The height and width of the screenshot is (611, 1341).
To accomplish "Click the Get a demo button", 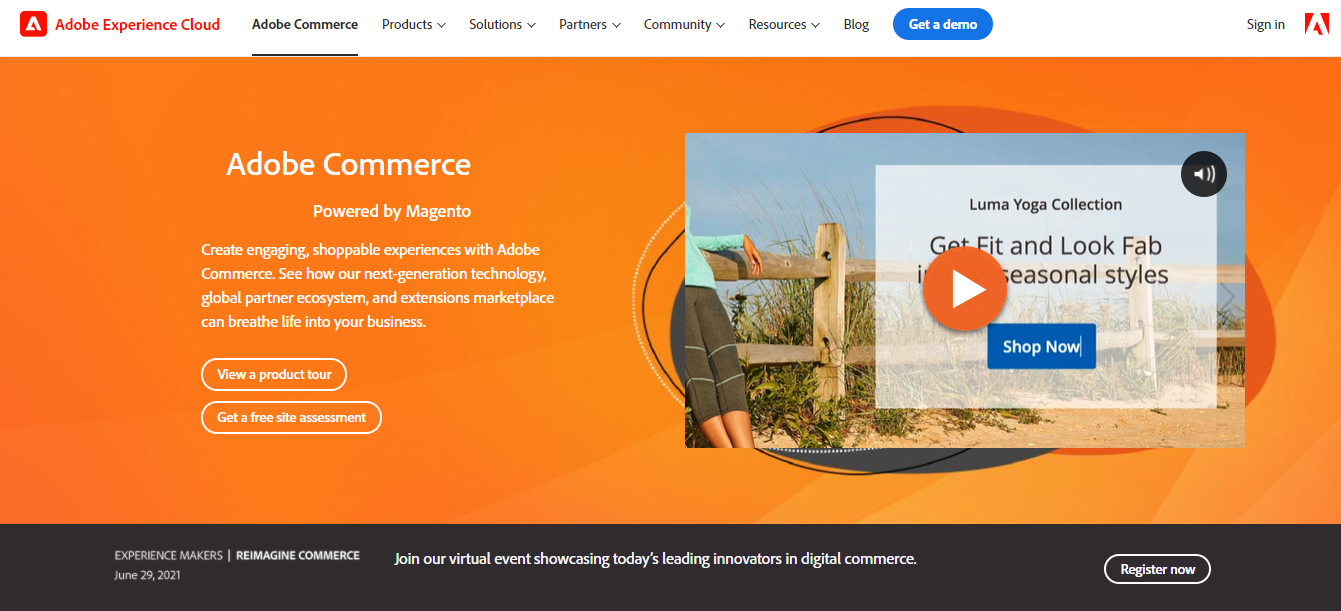I will point(943,24).
